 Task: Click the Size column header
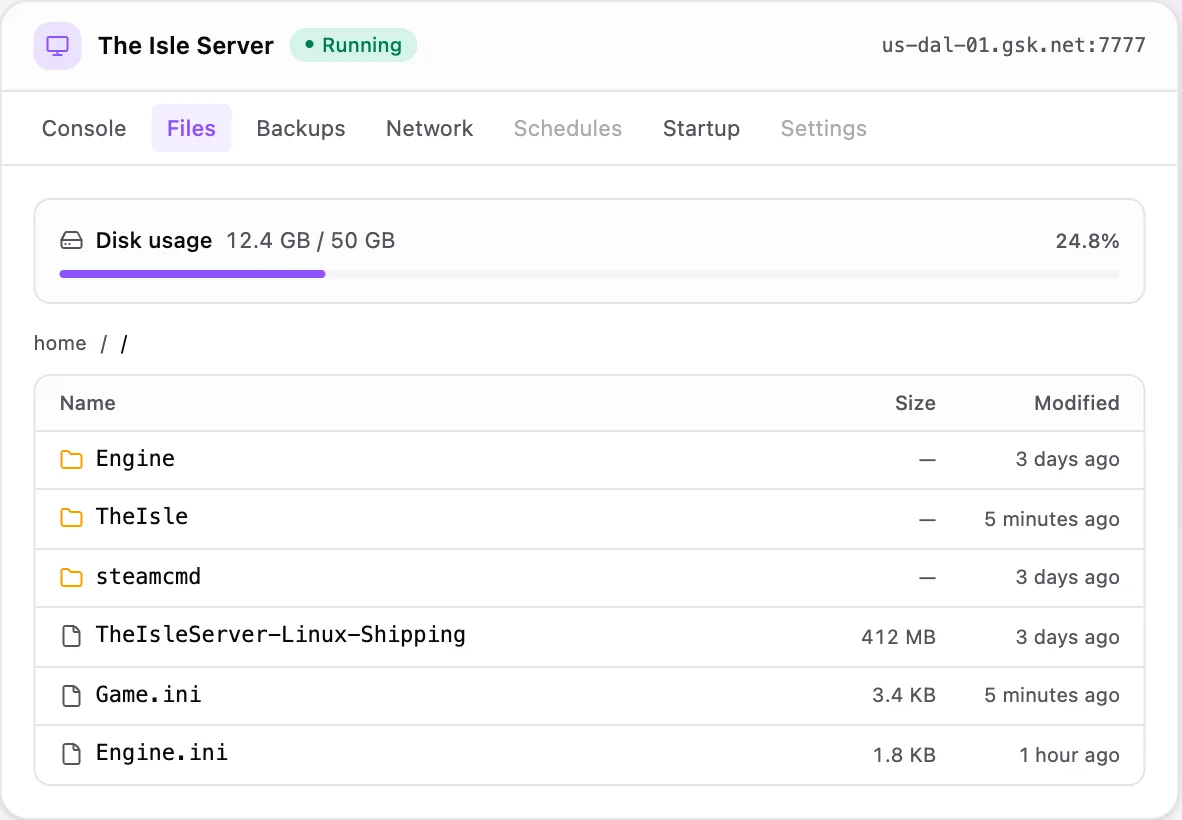click(x=915, y=403)
